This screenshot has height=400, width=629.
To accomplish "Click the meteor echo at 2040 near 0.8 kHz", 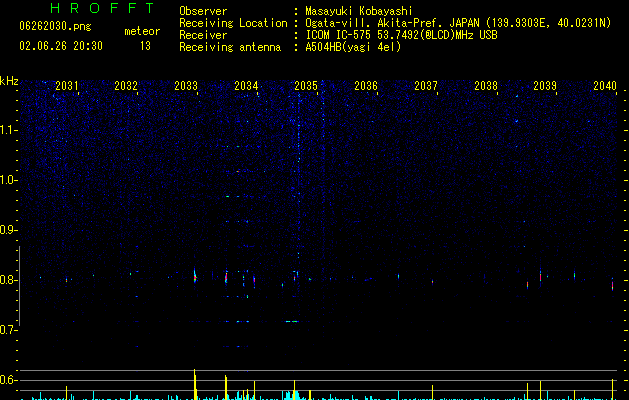I will click(613, 284).
